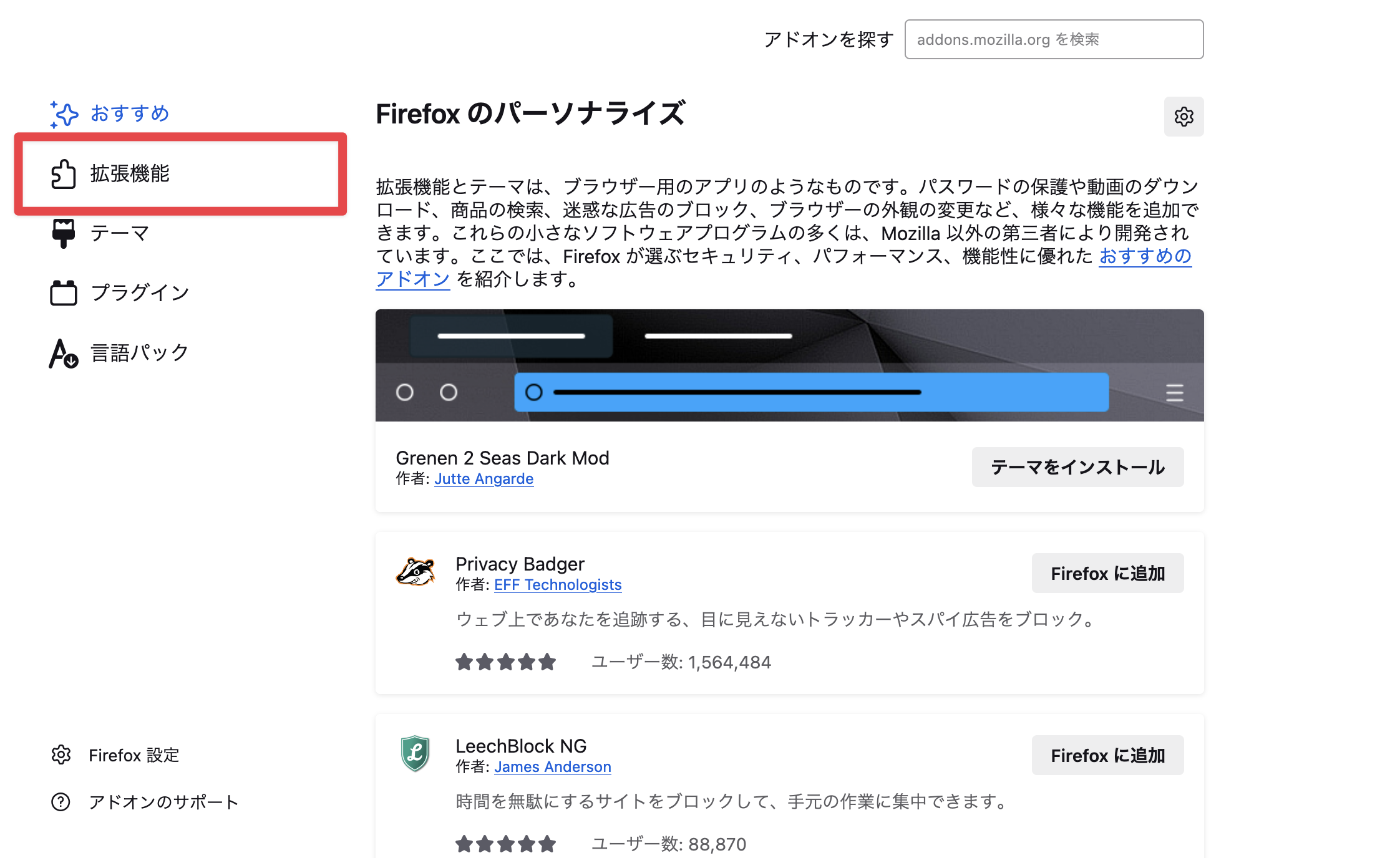Click the paintbrush icon for テーマ

(64, 233)
